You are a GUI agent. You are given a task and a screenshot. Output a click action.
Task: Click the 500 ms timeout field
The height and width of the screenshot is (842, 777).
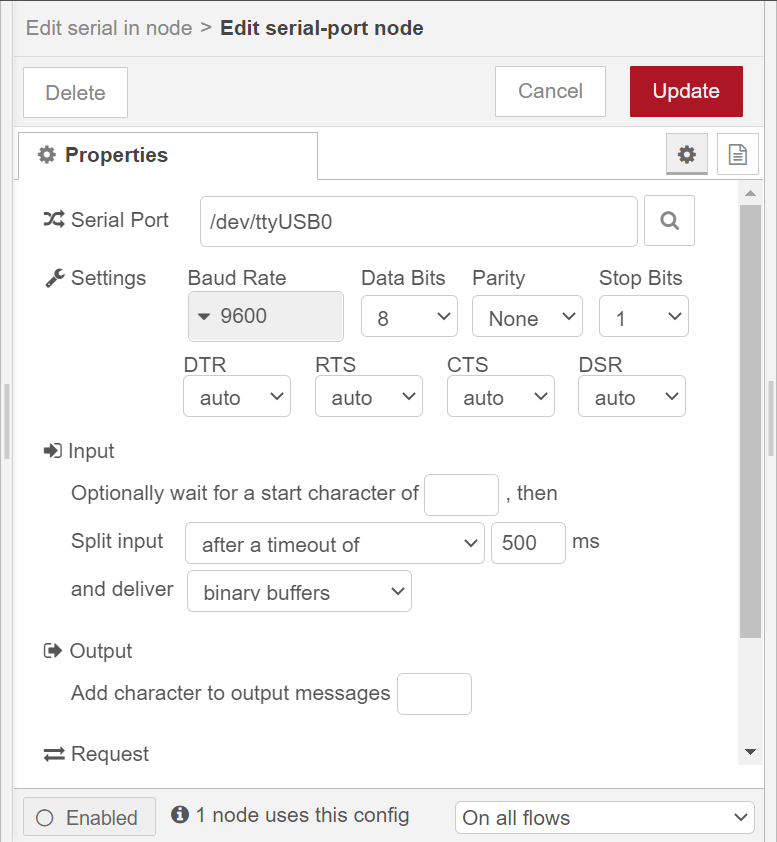tap(528, 543)
